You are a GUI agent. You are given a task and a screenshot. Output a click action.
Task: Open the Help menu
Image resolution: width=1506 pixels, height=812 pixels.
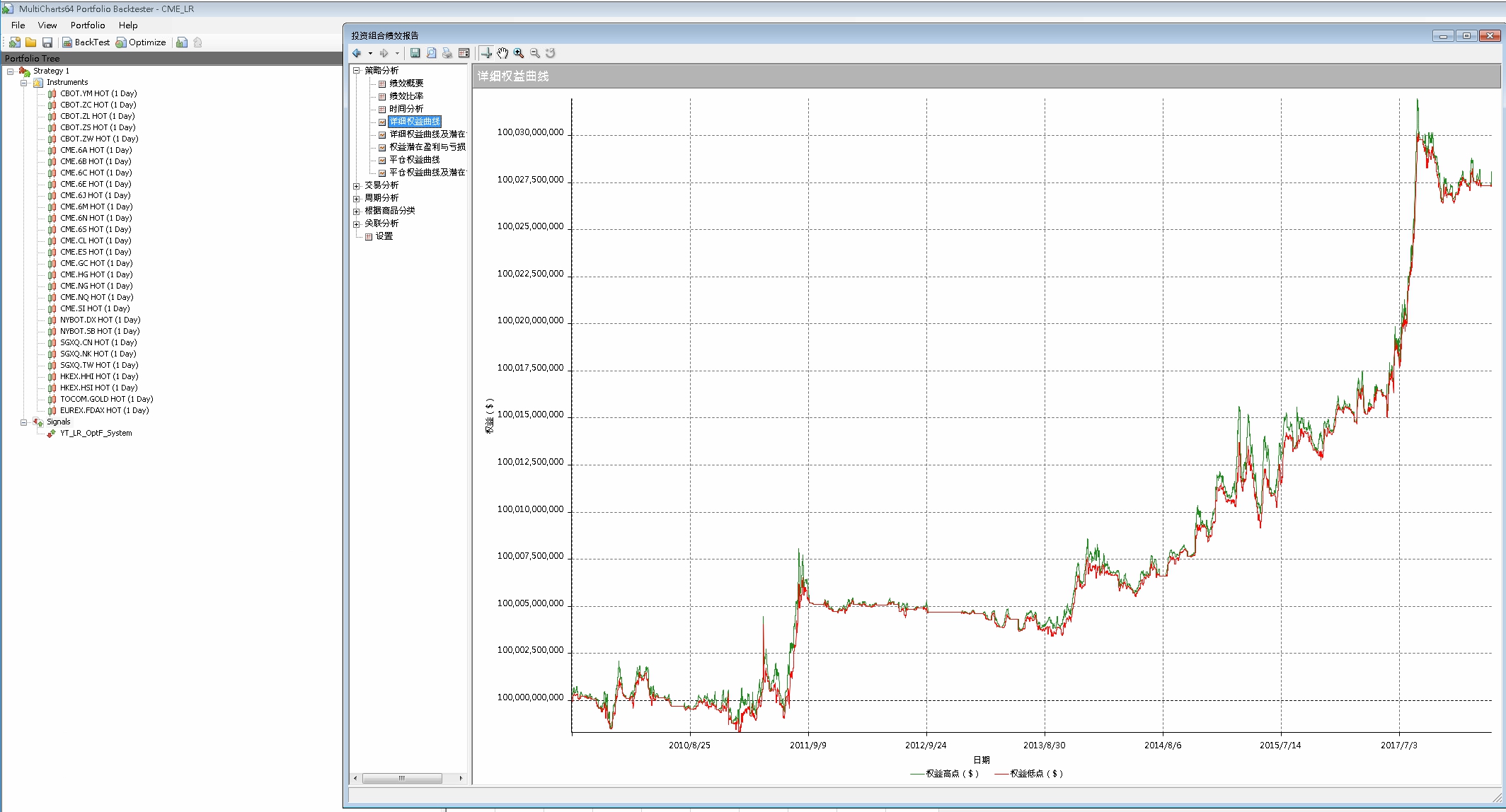click(x=128, y=25)
